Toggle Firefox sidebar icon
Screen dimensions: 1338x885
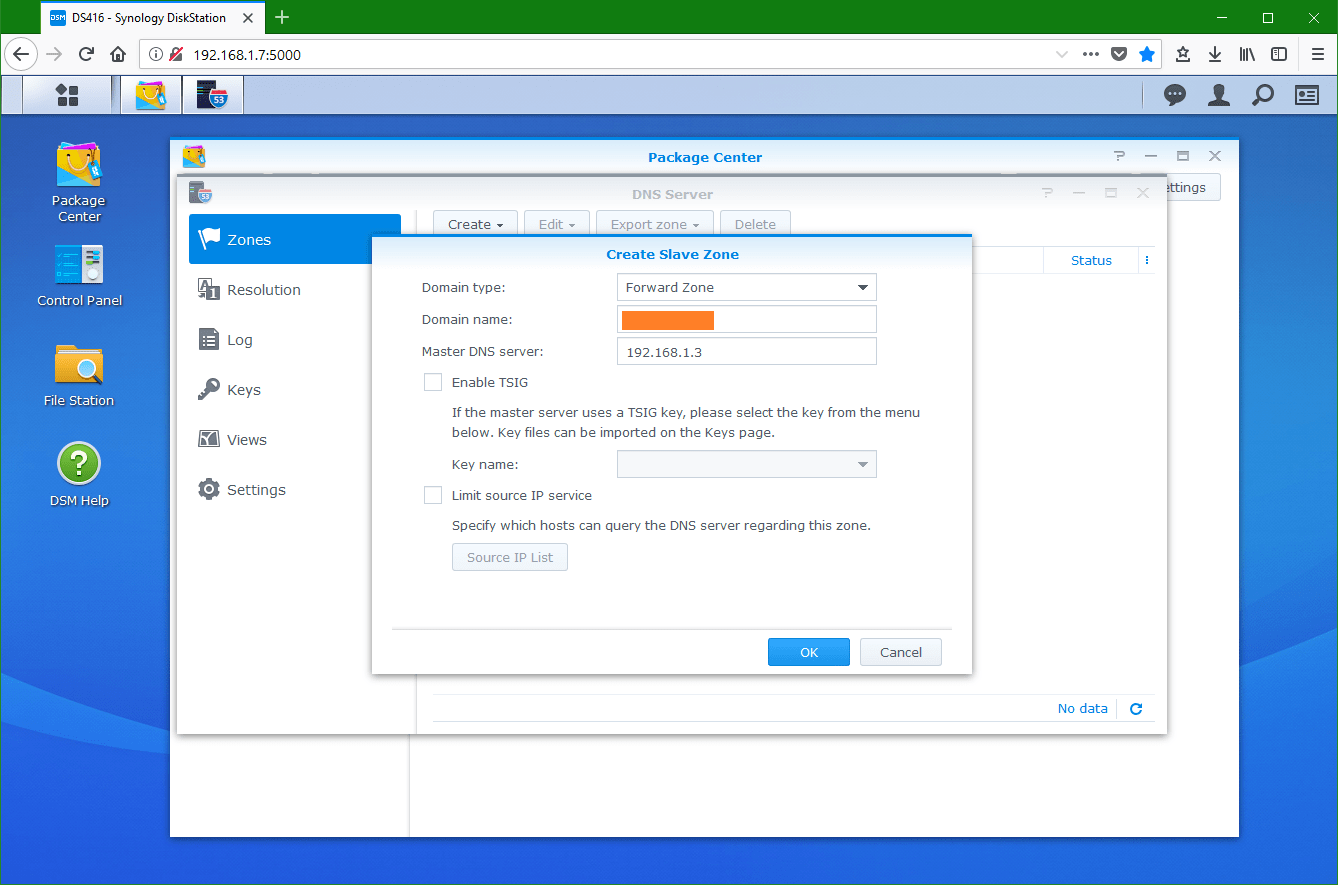coord(1279,54)
